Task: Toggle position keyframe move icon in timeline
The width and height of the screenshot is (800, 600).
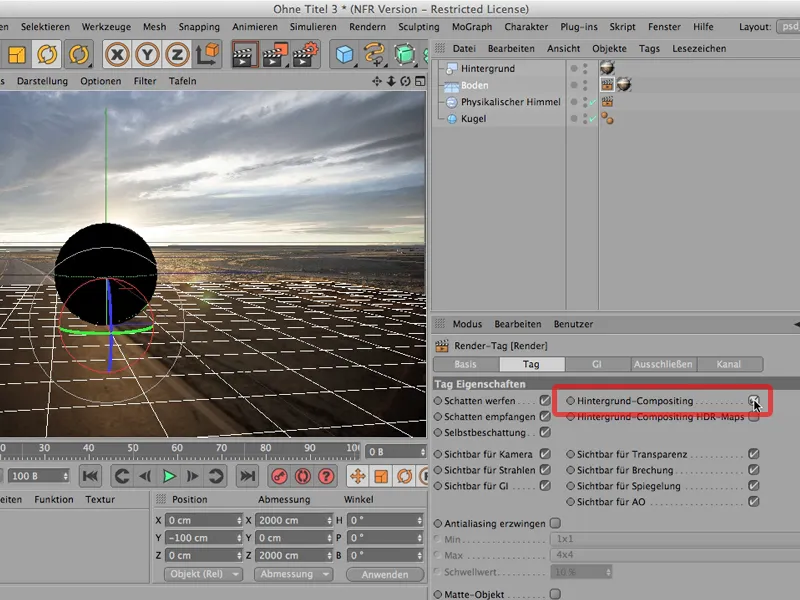Action: click(358, 477)
